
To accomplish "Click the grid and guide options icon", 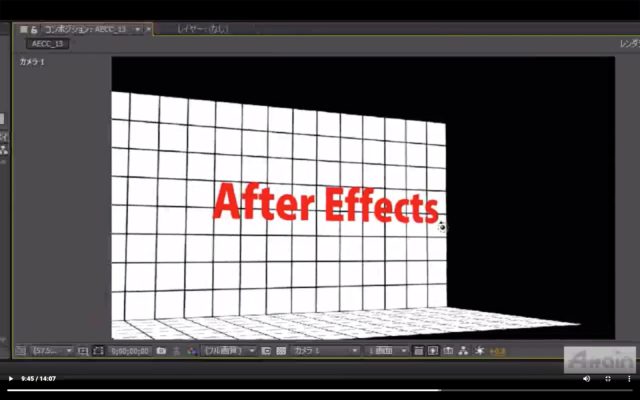I will tap(83, 351).
